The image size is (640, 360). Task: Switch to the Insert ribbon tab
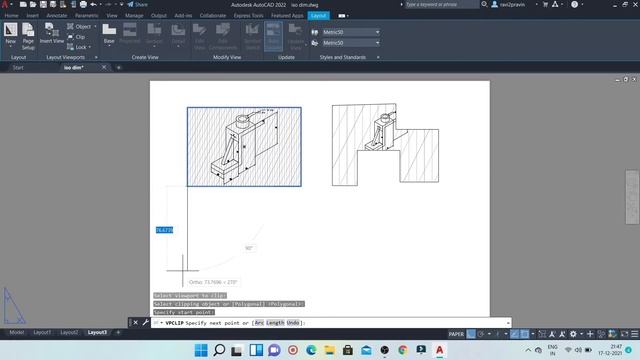33,16
